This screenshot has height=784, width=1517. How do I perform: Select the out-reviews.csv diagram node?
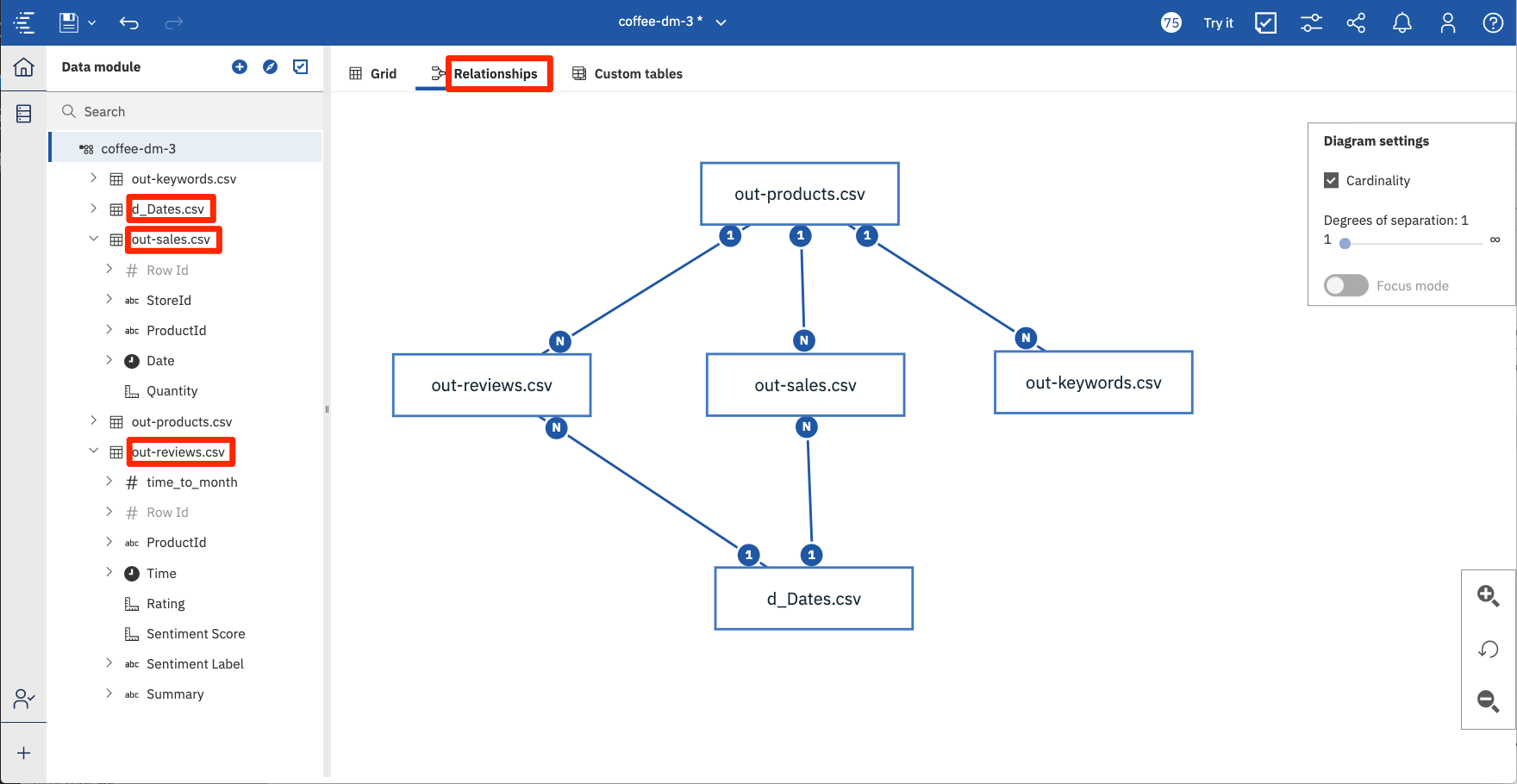[x=492, y=385]
